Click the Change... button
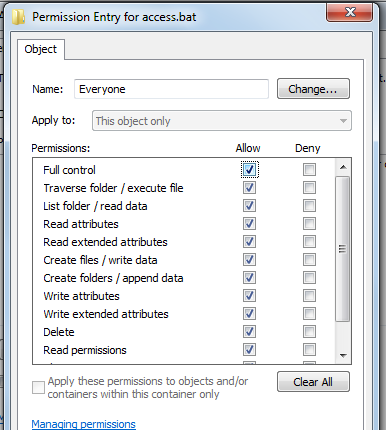386x430 pixels. click(313, 89)
